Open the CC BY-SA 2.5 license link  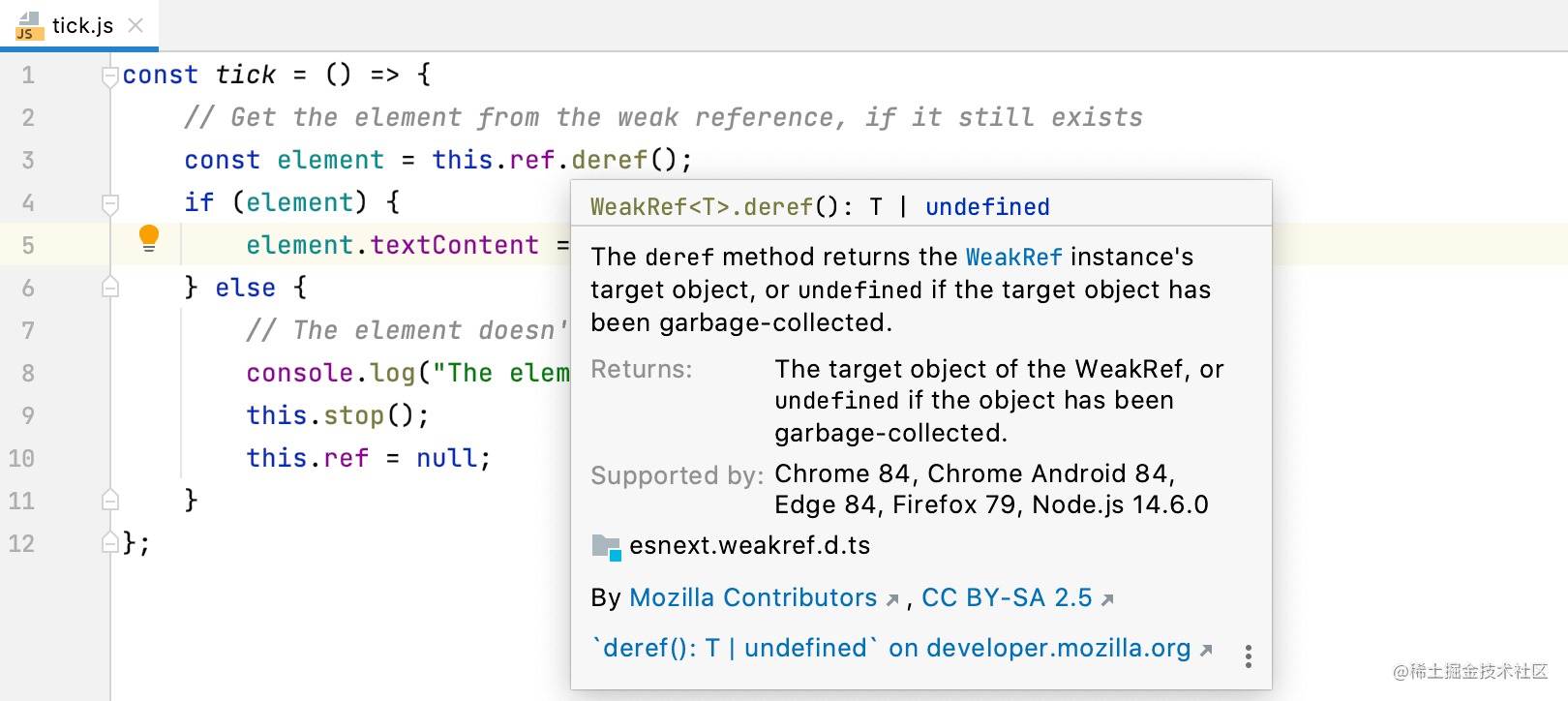coord(1006,597)
